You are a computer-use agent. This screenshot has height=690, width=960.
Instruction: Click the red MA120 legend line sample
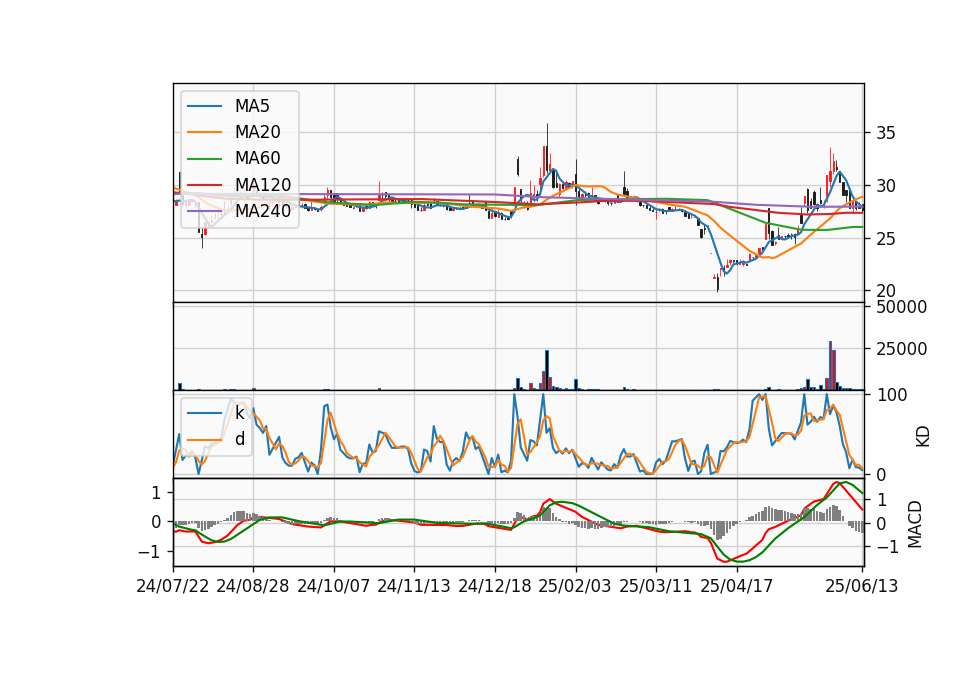pyautogui.click(x=204, y=185)
